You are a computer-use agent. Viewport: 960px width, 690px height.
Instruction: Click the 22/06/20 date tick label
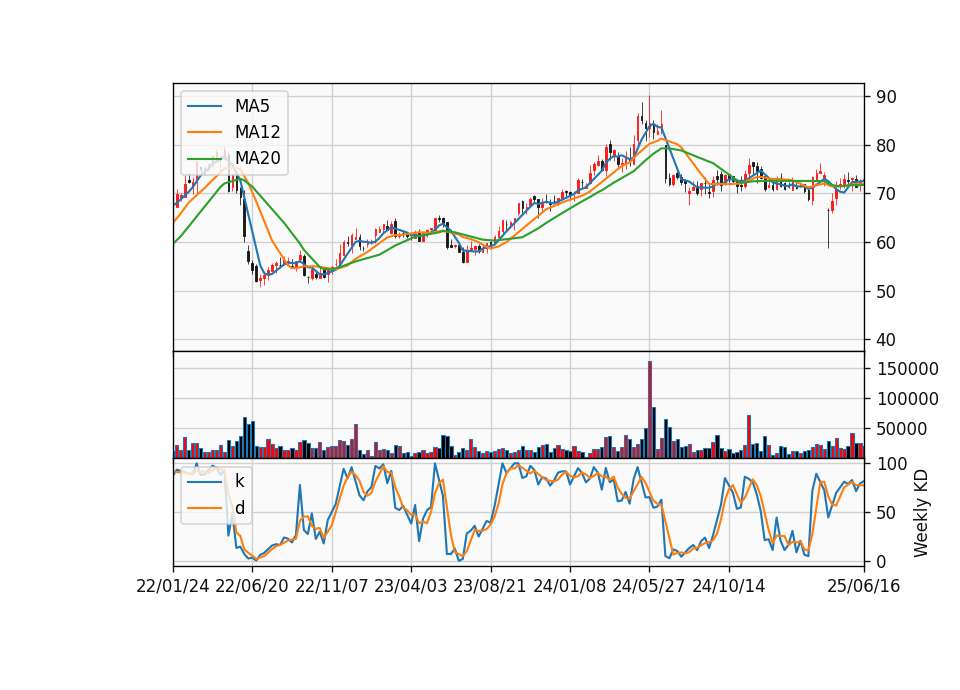click(252, 587)
